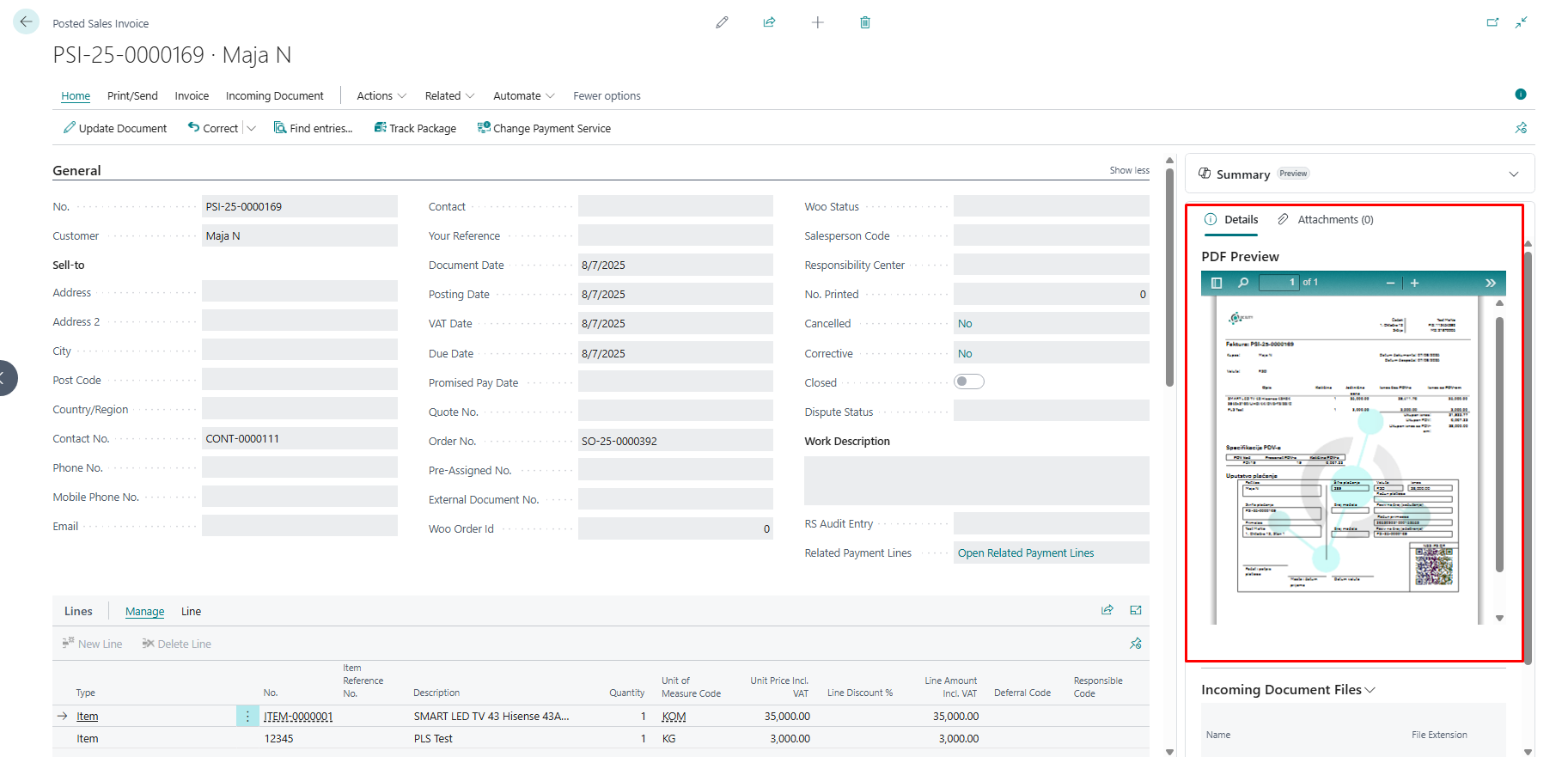Open the Invoice menu
The image size is (1568, 757).
(192, 95)
